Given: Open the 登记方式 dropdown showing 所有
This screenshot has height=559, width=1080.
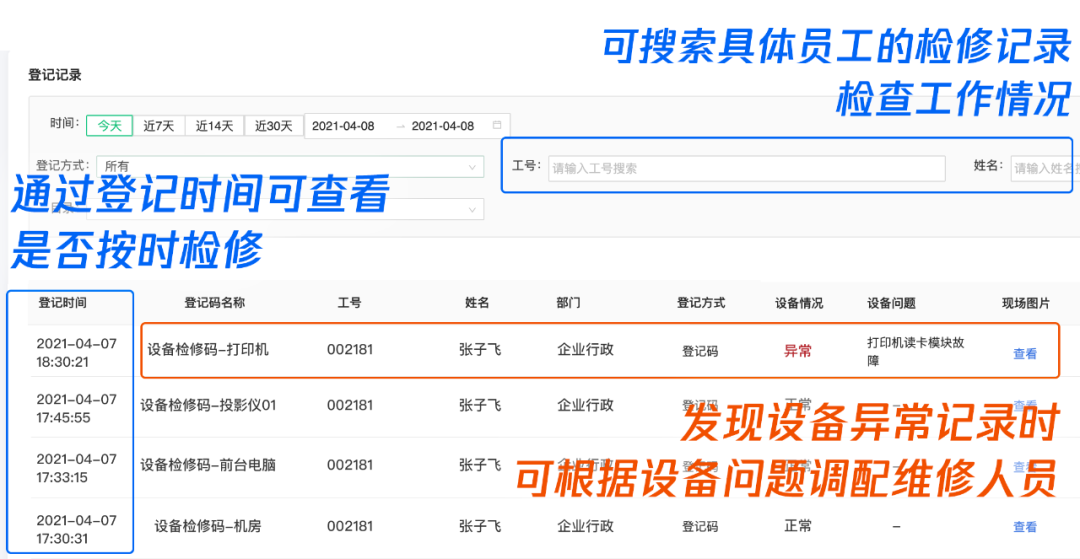Looking at the screenshot, I should click(x=290, y=167).
